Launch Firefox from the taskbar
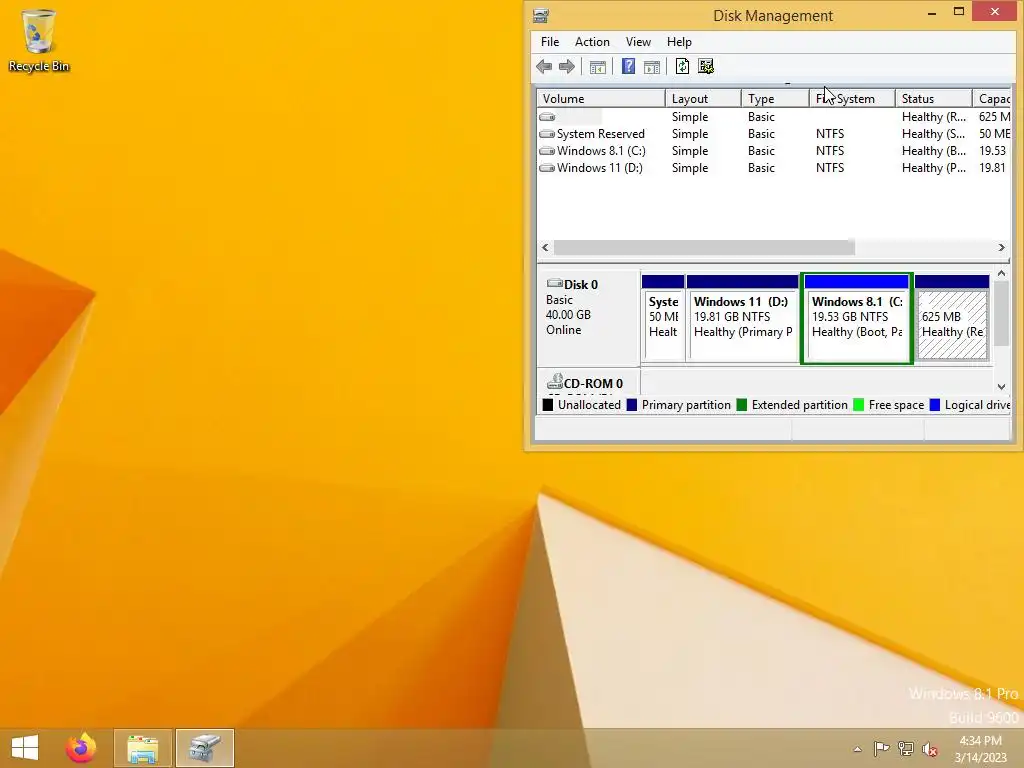Screen dimensions: 1024x768 (x=81, y=748)
